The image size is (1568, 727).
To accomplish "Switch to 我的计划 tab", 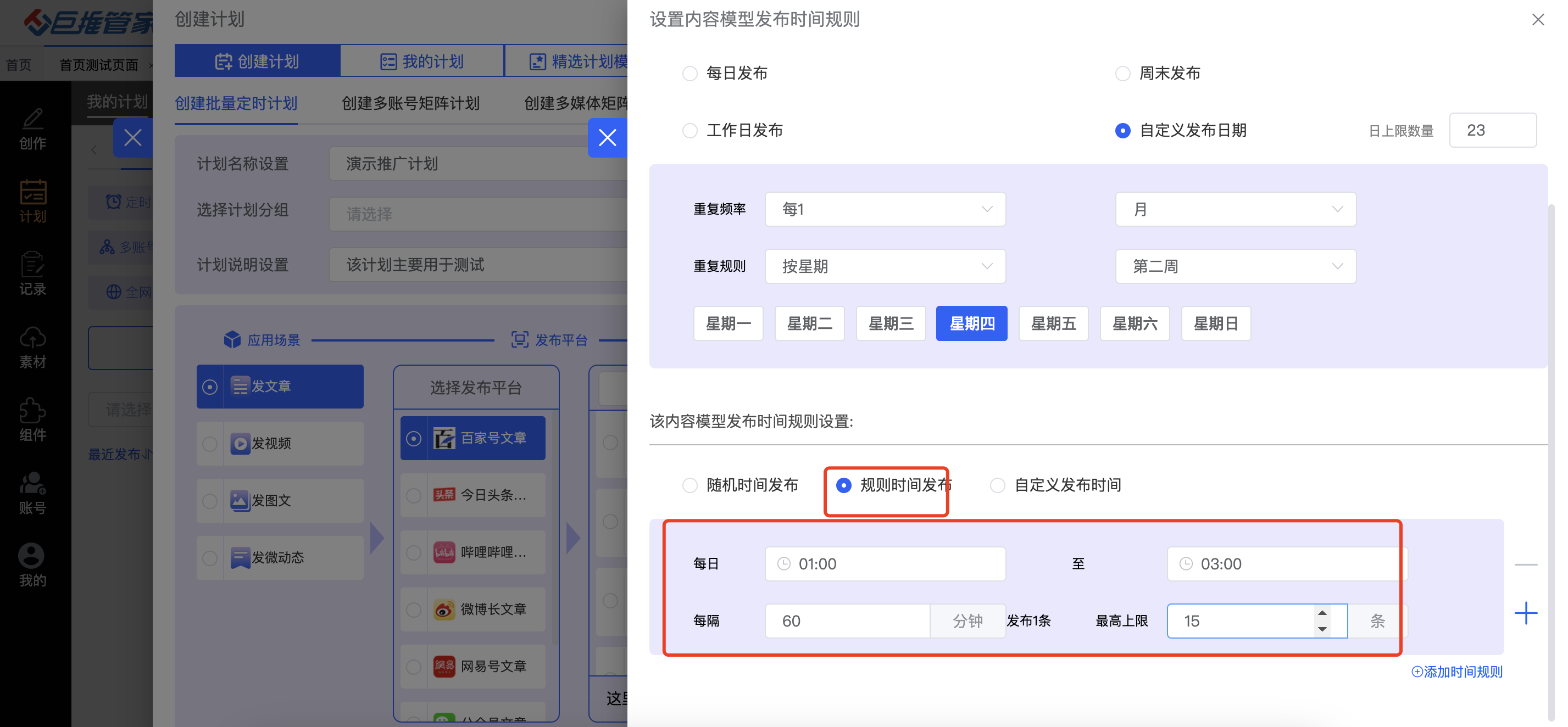I will [x=422, y=61].
